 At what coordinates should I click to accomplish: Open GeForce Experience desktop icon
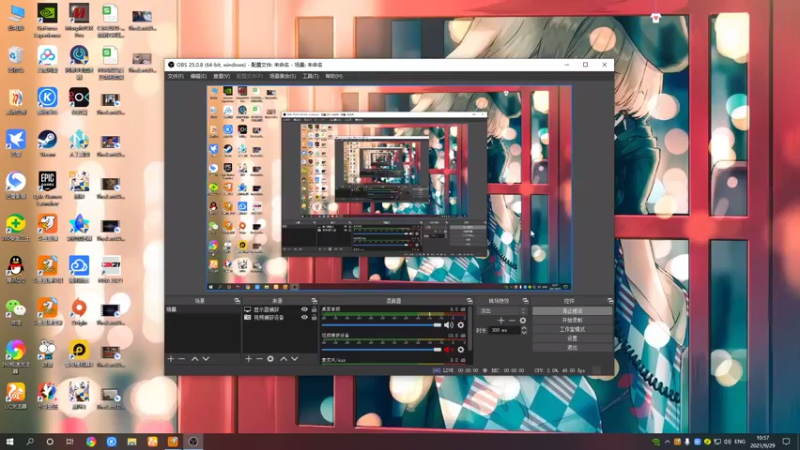[x=47, y=20]
